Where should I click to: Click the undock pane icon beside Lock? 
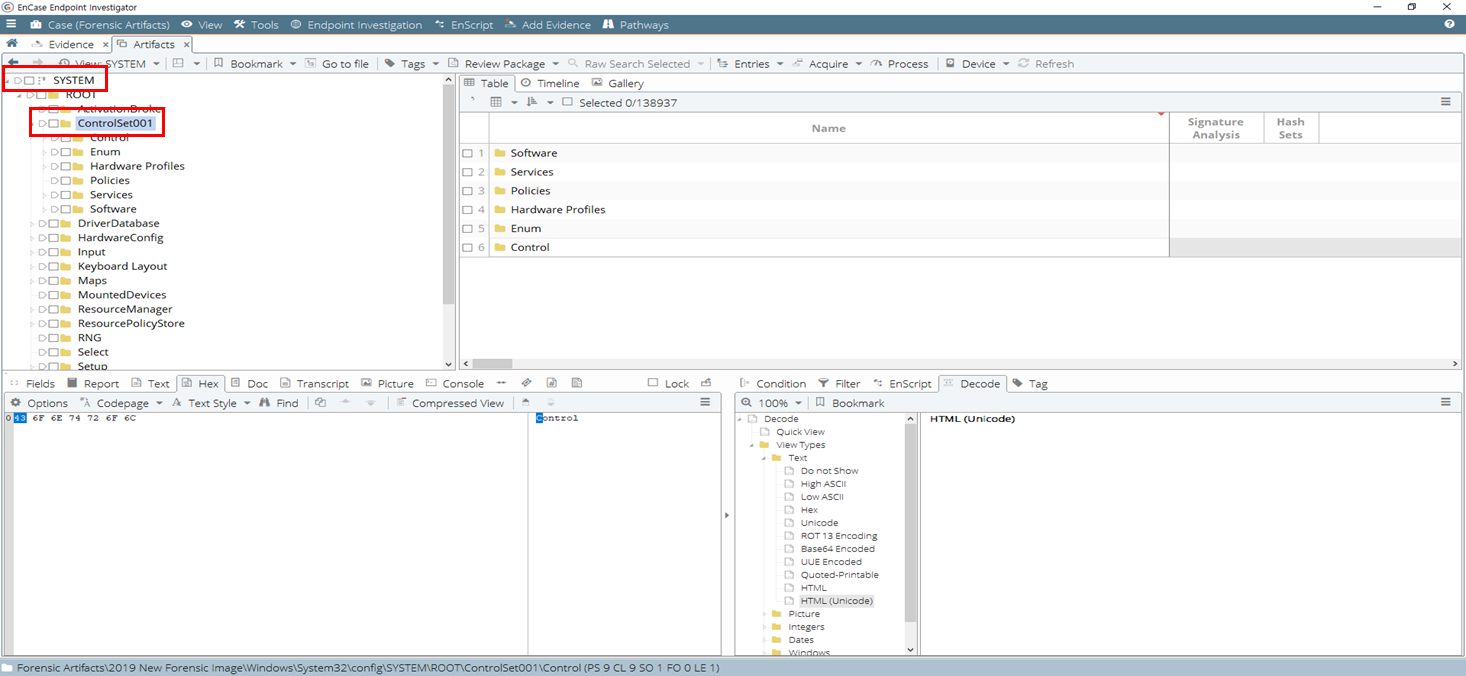[706, 383]
